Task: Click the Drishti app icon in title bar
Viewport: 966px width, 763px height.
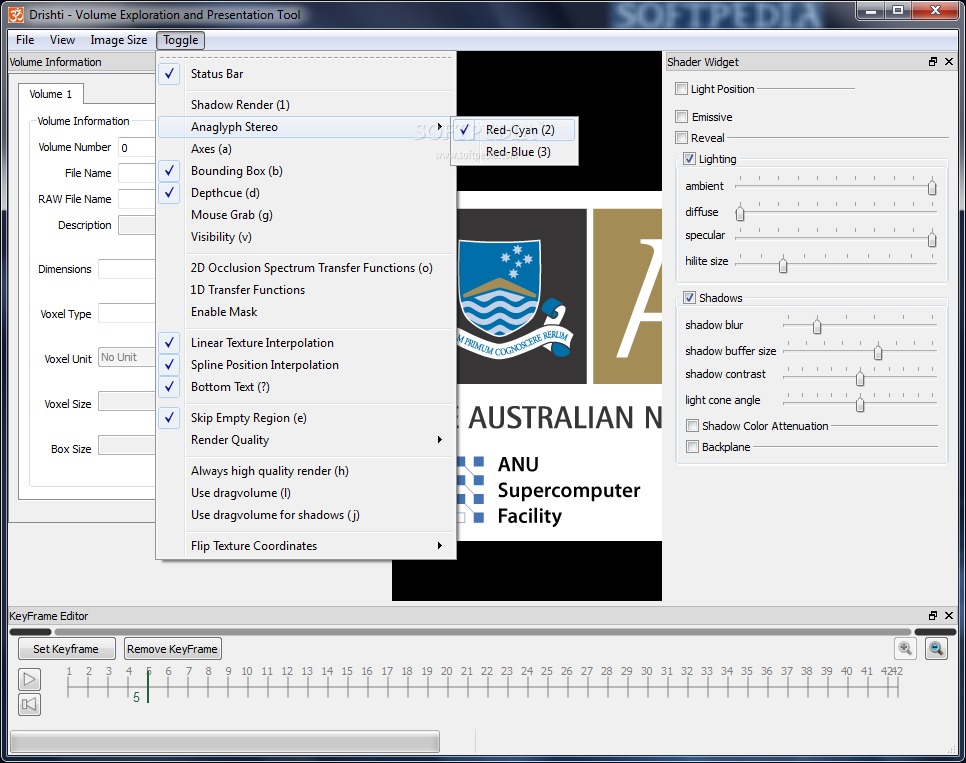Action: tap(16, 14)
